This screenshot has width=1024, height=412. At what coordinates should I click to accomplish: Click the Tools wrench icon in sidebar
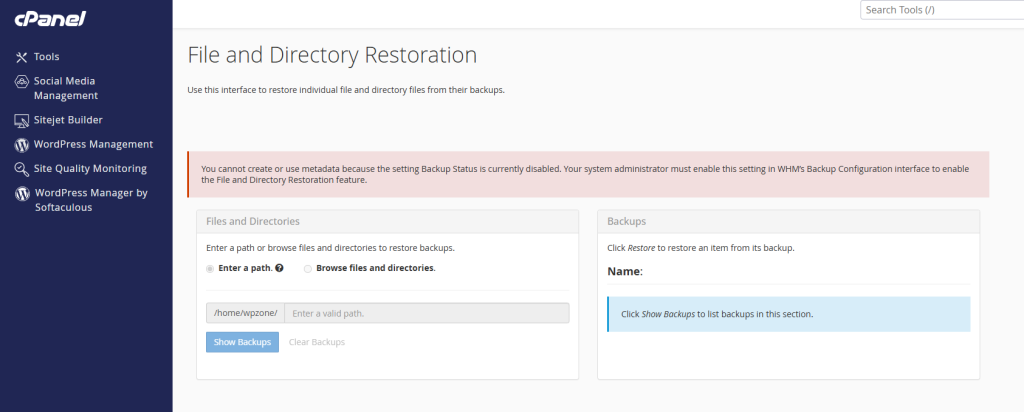point(22,57)
